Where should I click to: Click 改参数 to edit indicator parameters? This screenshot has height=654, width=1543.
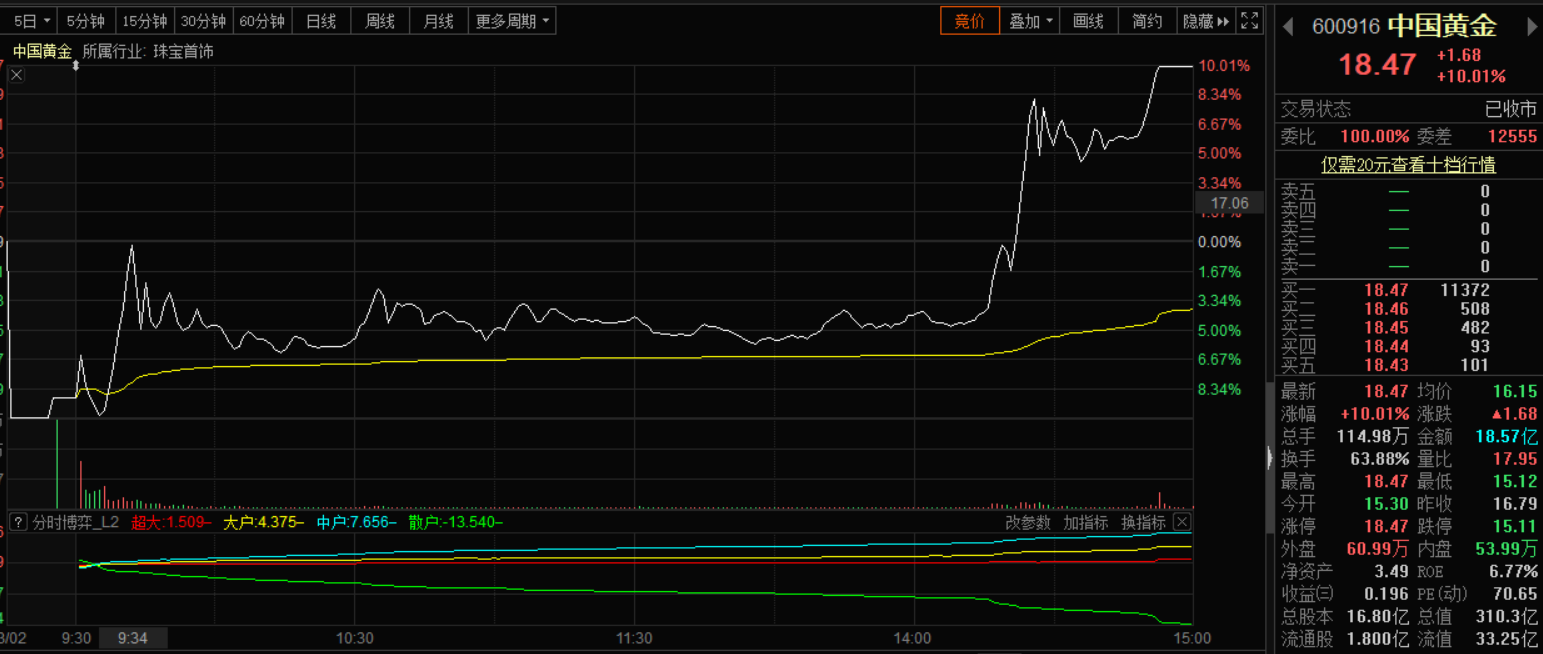click(1027, 522)
